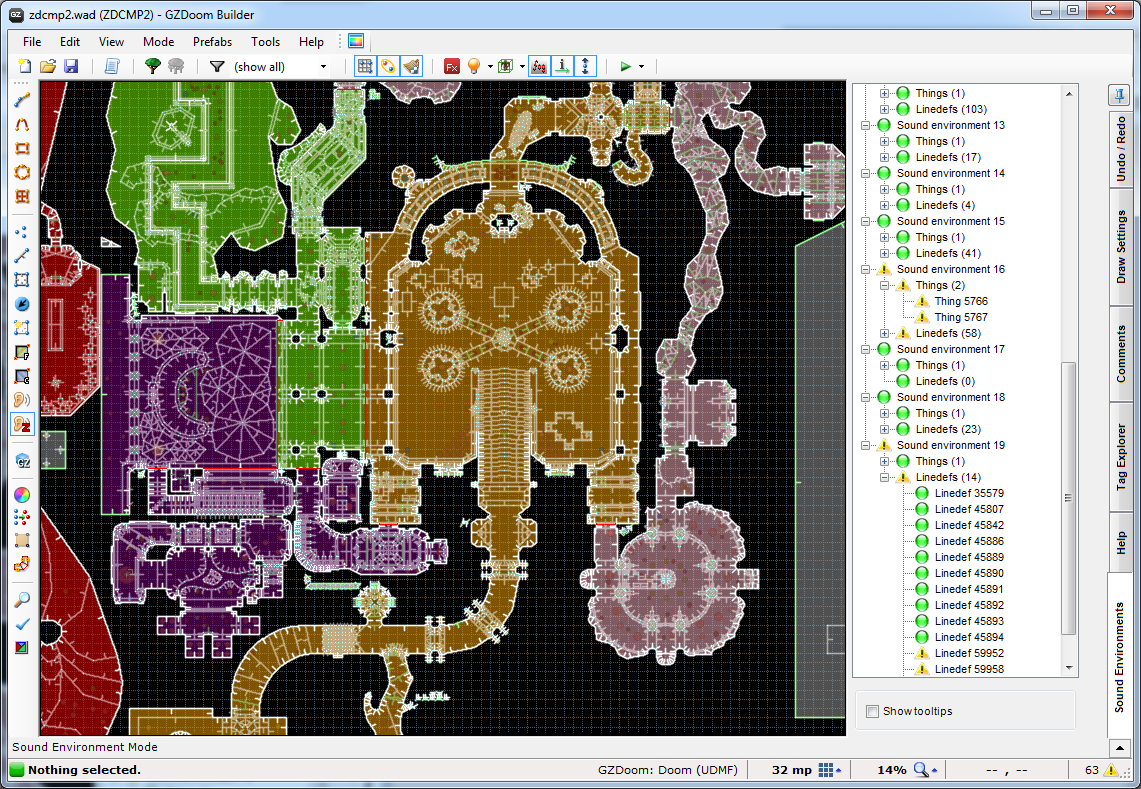Viewport: 1141px width, 789px height.
Task: Open the View menu
Action: click(111, 41)
